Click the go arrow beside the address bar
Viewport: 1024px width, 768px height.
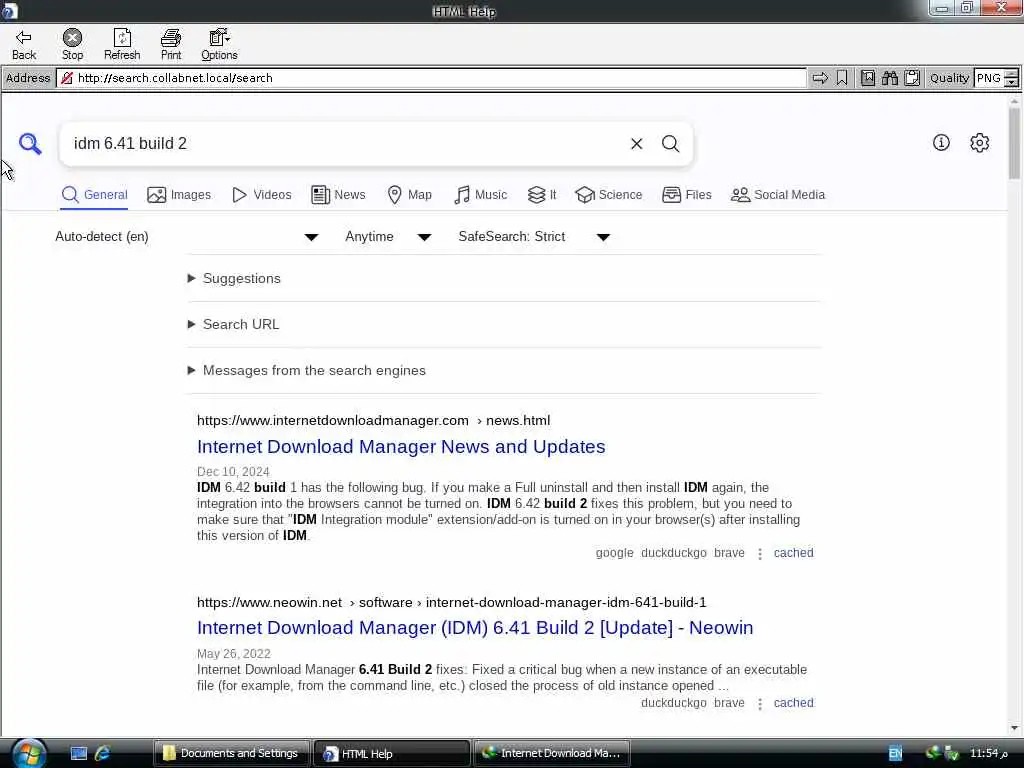pos(820,78)
